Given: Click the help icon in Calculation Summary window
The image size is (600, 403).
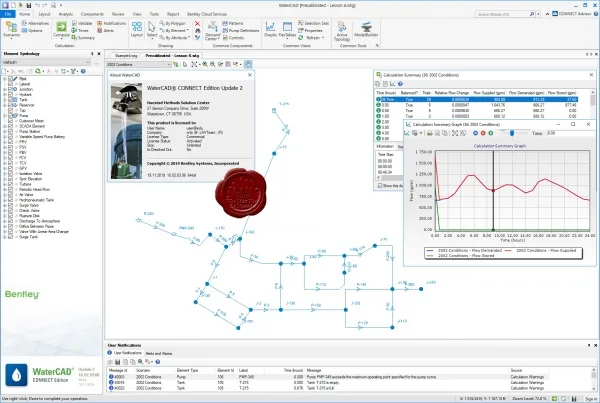Looking at the screenshot, I should (x=400, y=84).
